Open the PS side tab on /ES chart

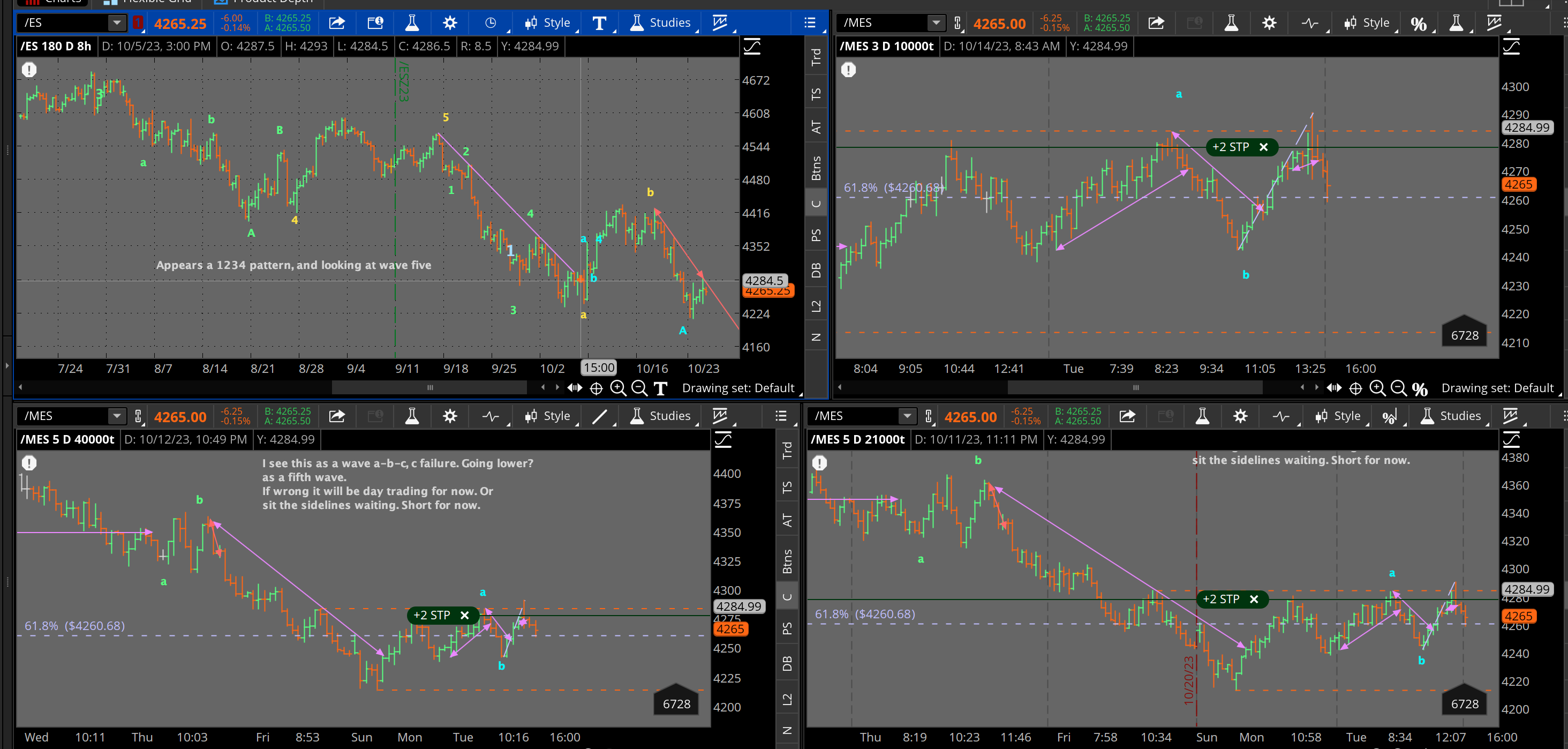(x=816, y=235)
